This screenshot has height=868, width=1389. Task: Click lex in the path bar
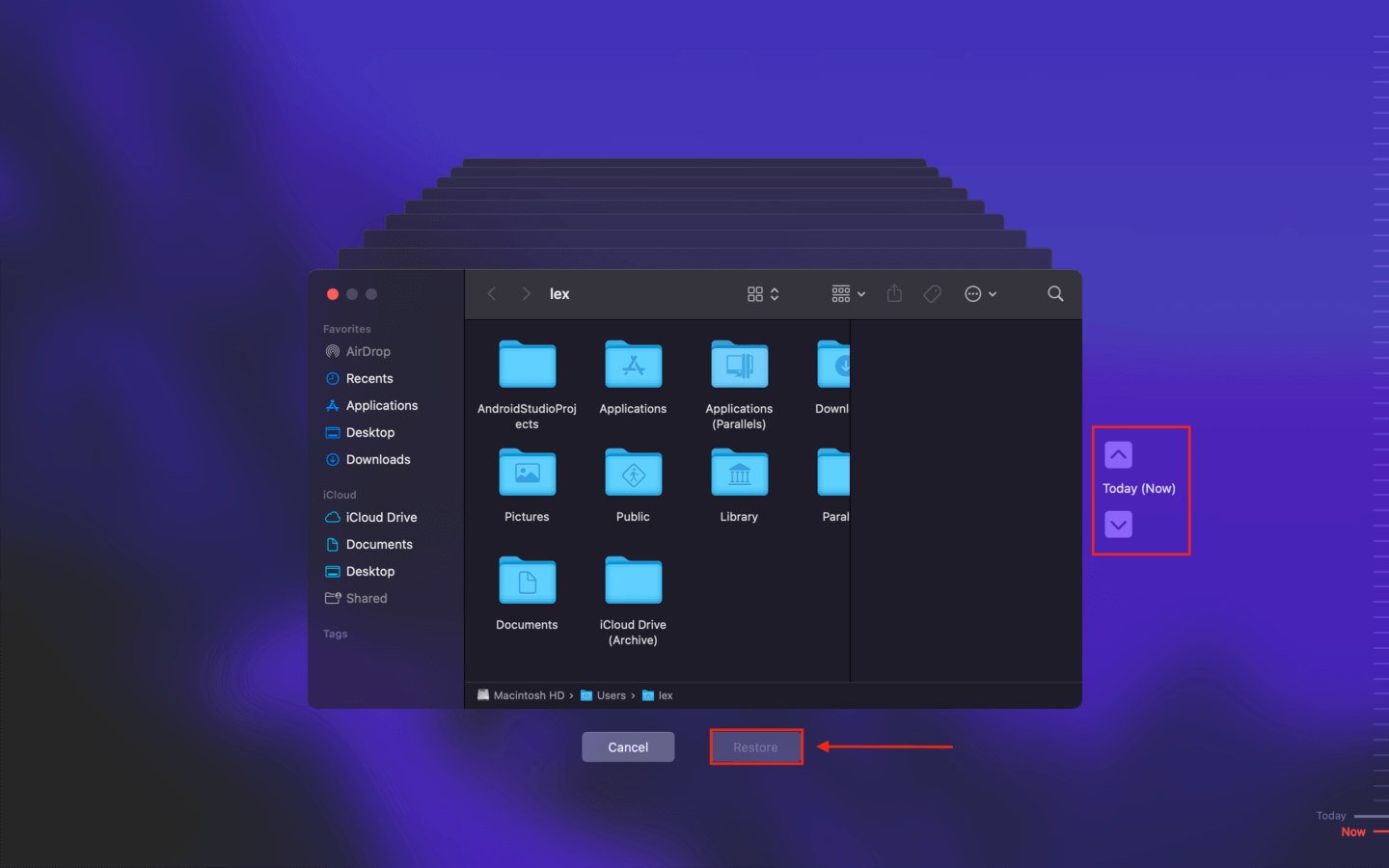pos(658,695)
